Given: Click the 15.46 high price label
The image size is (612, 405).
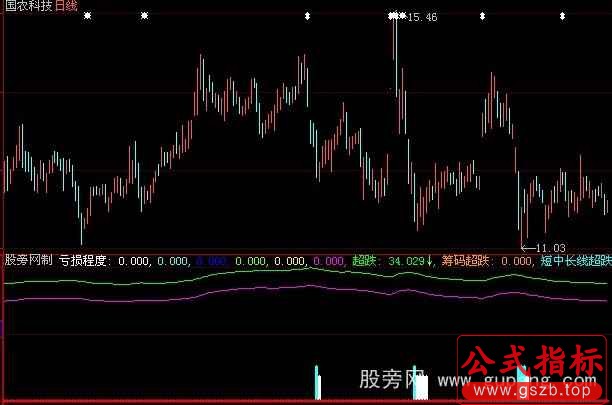Looking at the screenshot, I should [422, 17].
